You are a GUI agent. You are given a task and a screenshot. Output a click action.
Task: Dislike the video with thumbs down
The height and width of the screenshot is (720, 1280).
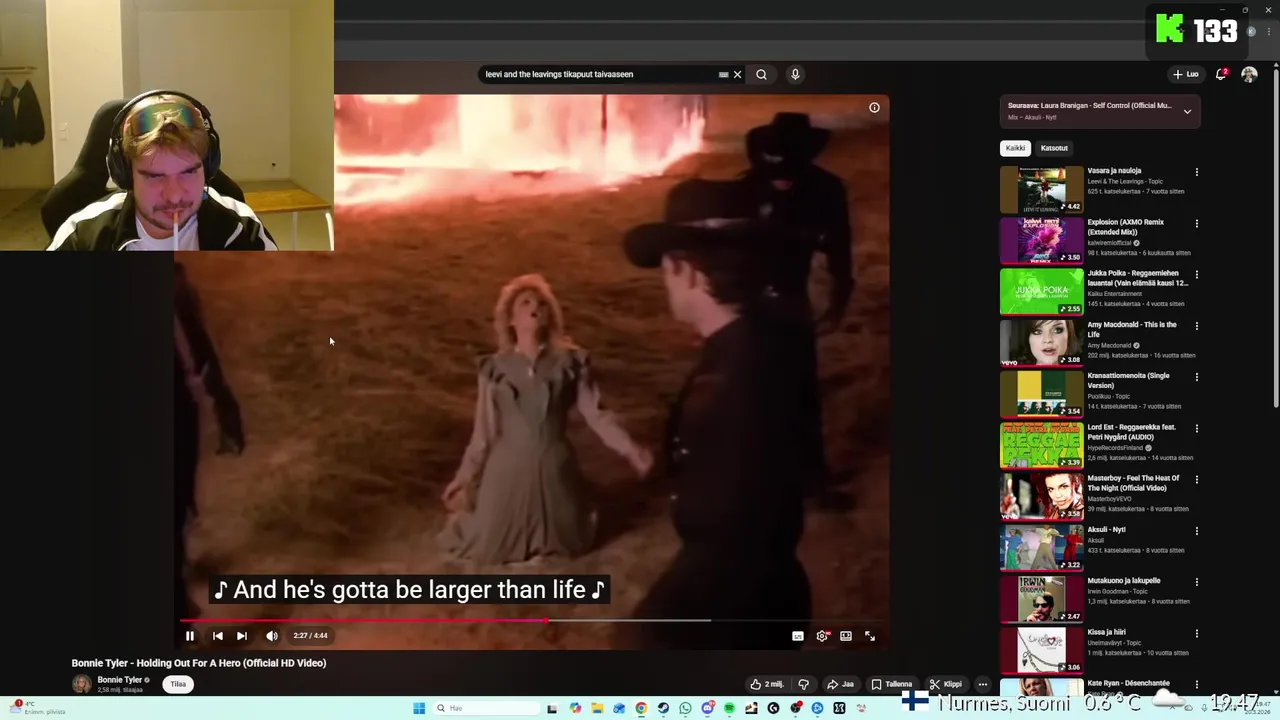[803, 684]
